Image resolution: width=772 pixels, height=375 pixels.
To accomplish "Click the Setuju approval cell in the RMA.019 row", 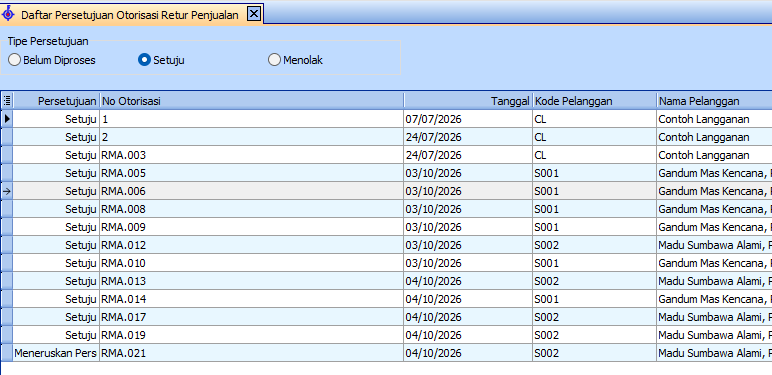I will tap(56, 335).
